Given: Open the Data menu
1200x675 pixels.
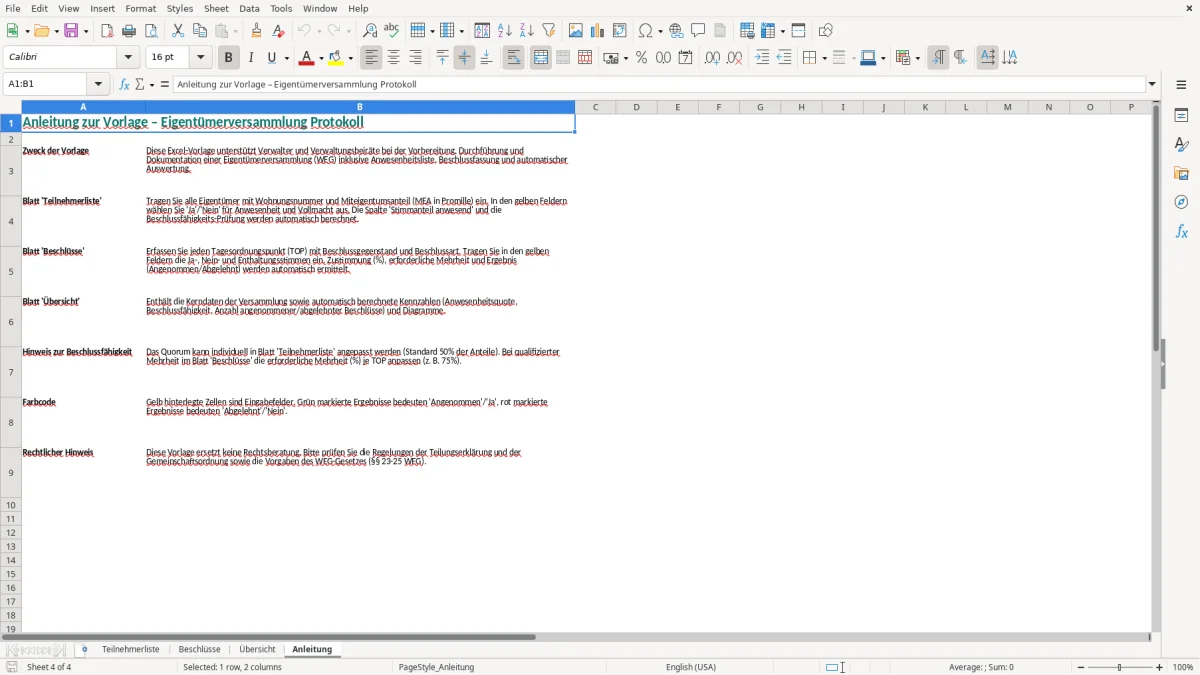Looking at the screenshot, I should [249, 8].
